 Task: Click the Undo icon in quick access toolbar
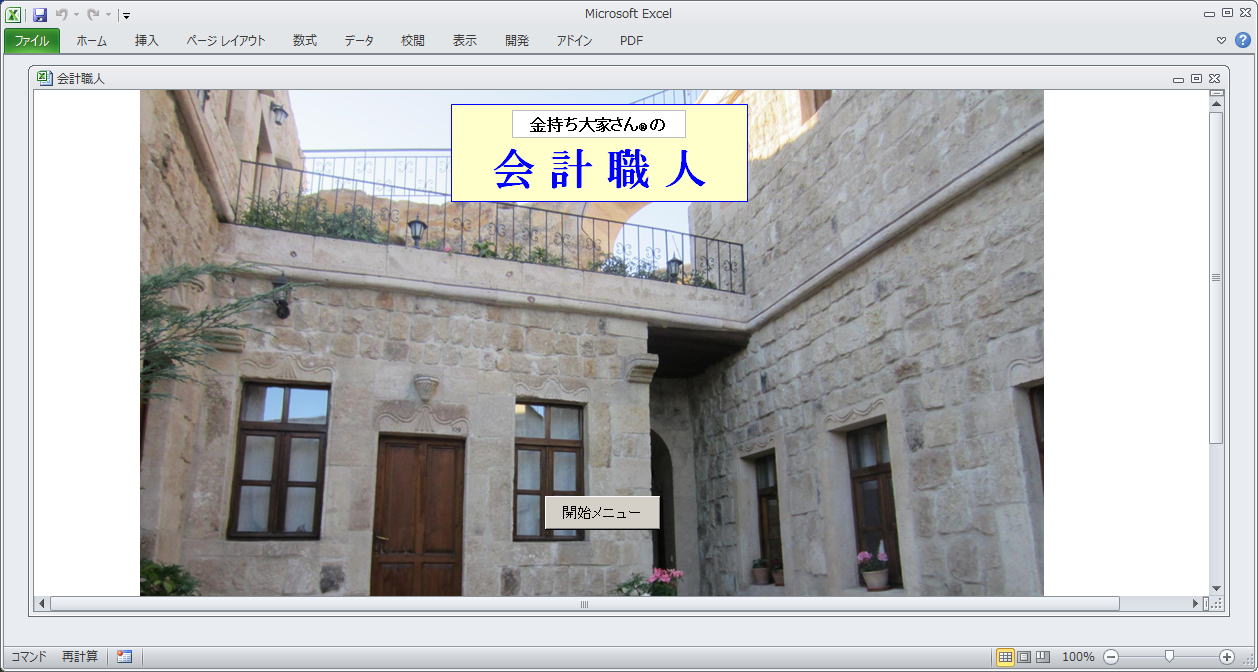click(62, 15)
